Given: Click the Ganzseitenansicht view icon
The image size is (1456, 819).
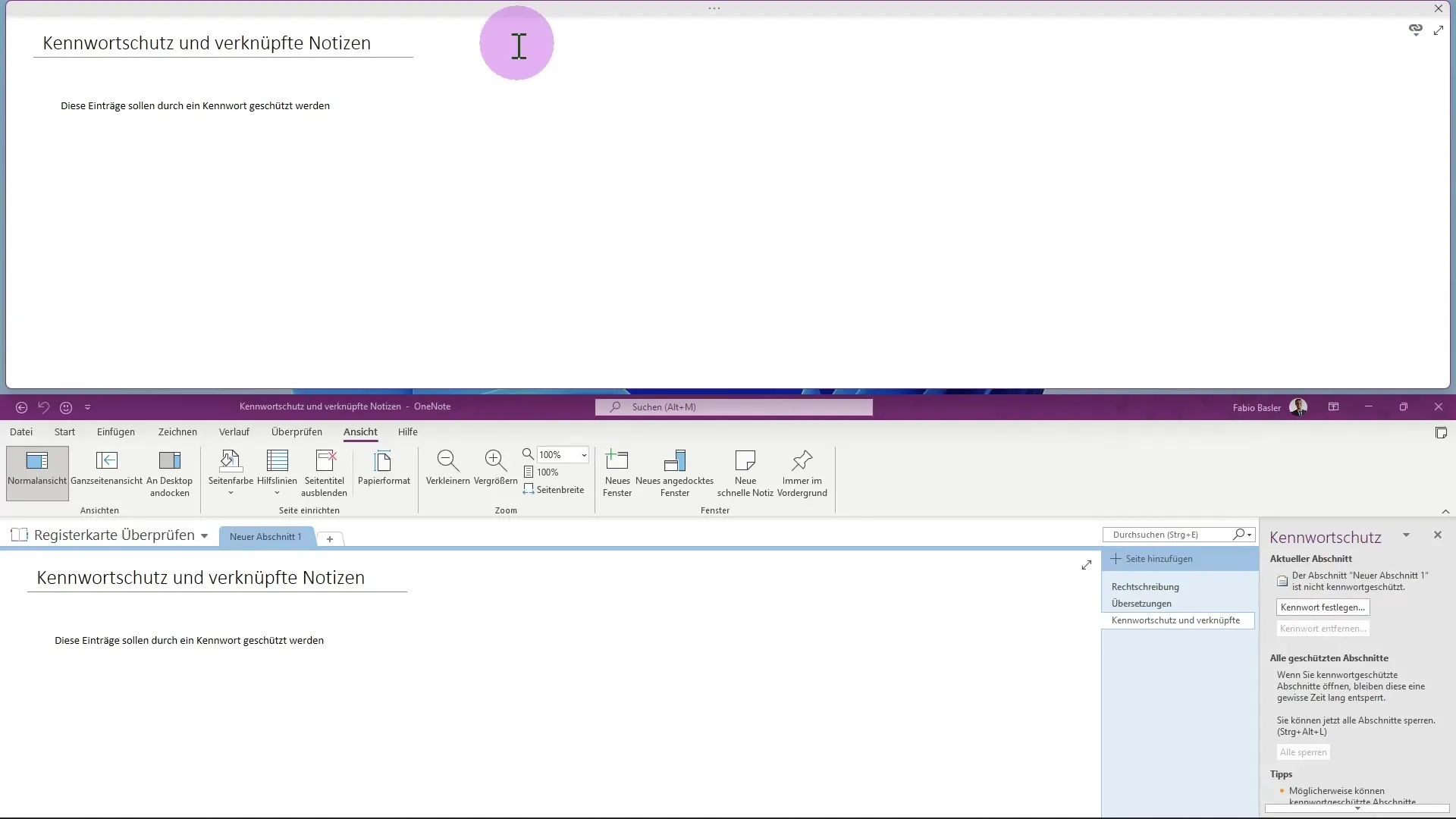Looking at the screenshot, I should coord(106,461).
